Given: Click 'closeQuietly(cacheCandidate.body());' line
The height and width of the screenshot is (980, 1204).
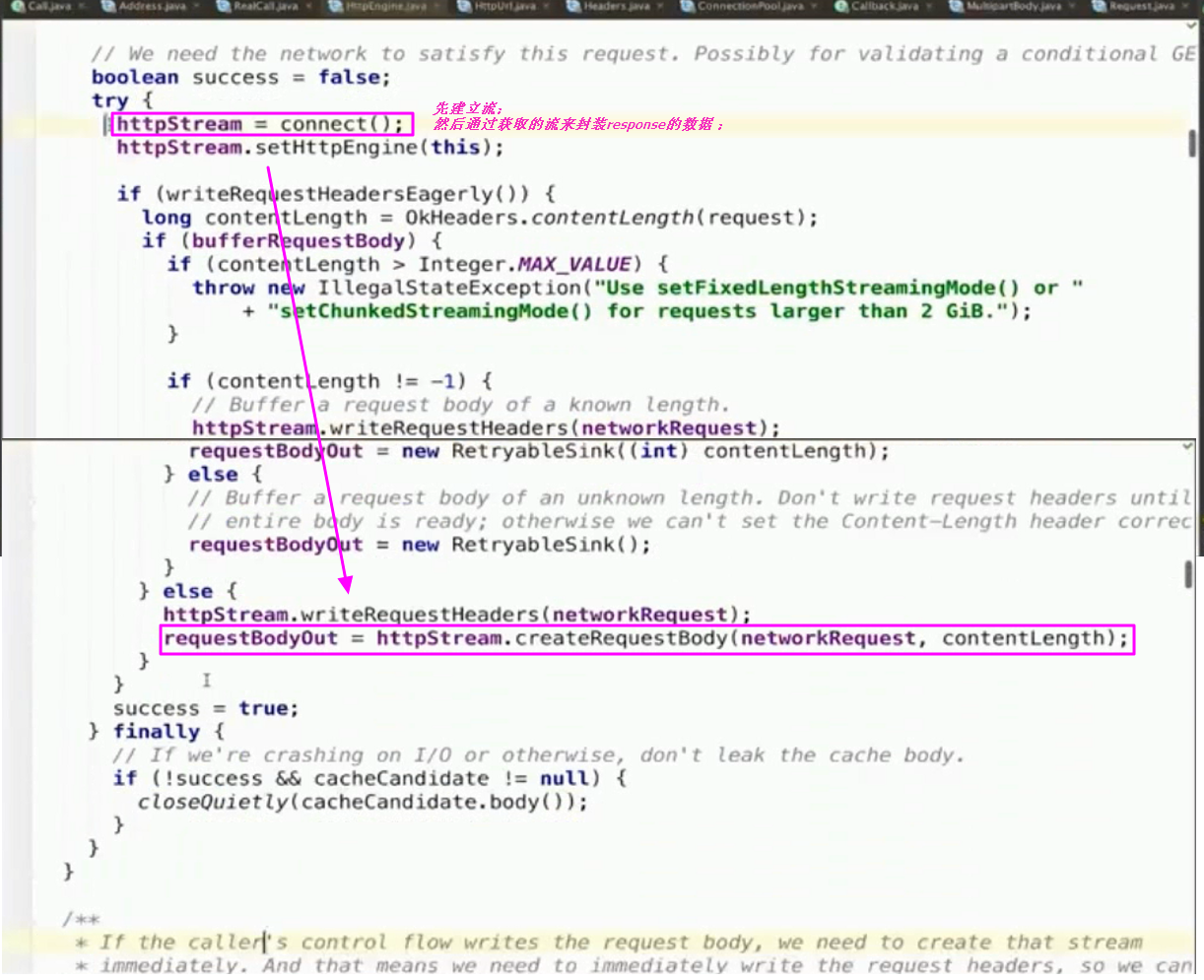Looking at the screenshot, I should coord(363,802).
